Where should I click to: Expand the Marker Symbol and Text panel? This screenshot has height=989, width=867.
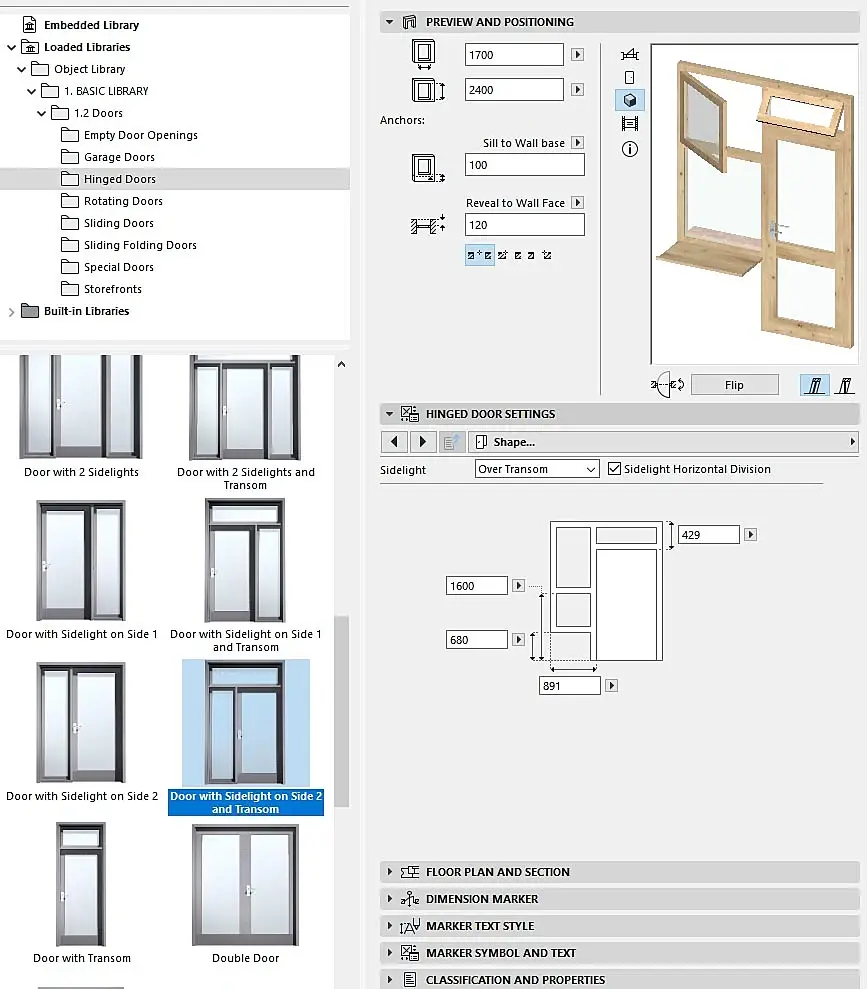pos(390,952)
